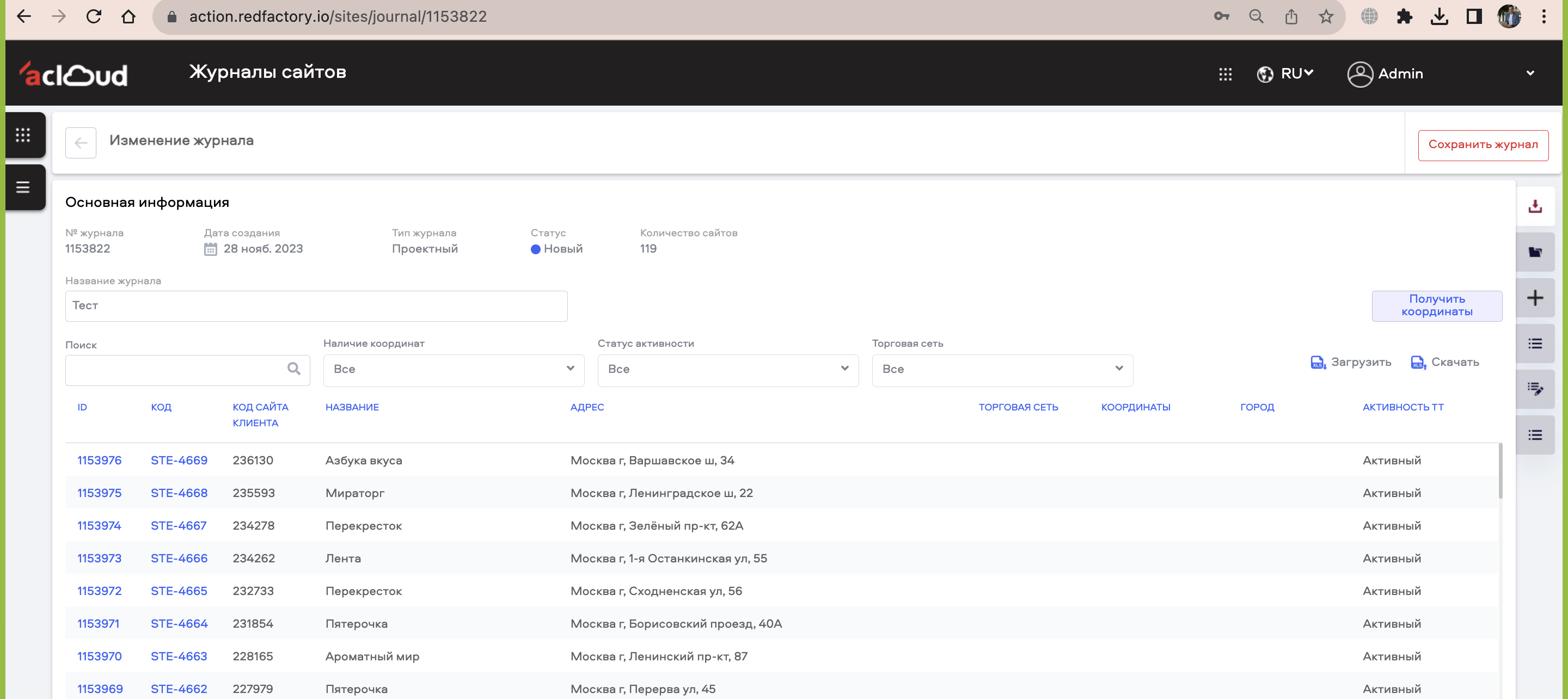
Task: Click the browser profile avatar
Action: [x=1509, y=16]
